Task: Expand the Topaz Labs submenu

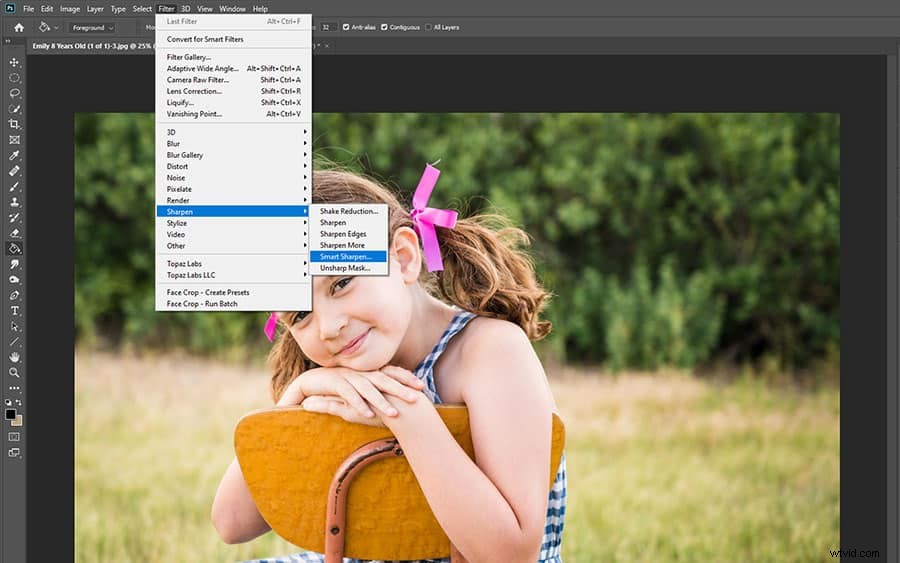Action: click(x=234, y=263)
